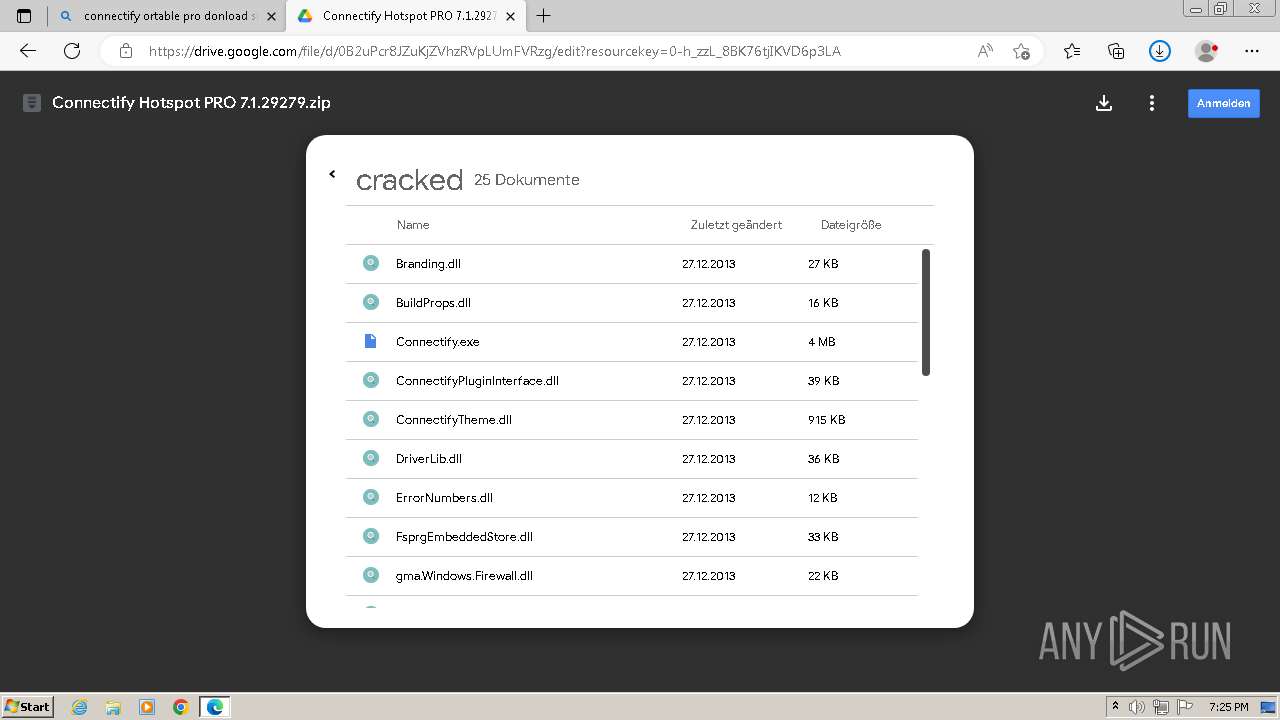Select the Branding.dll file name
The width and height of the screenshot is (1280, 720).
(x=428, y=264)
